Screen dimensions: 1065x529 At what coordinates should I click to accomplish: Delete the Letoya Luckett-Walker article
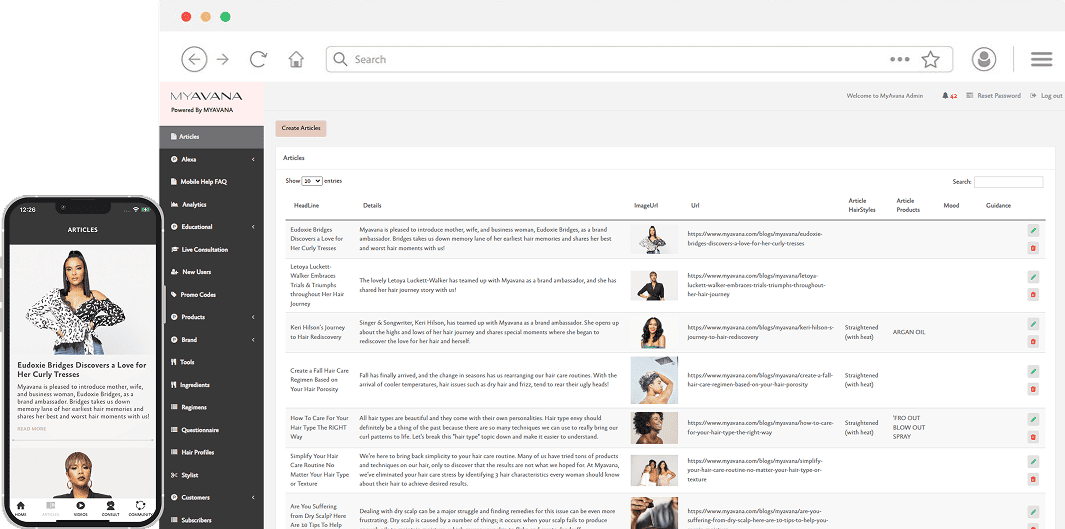point(1033,295)
